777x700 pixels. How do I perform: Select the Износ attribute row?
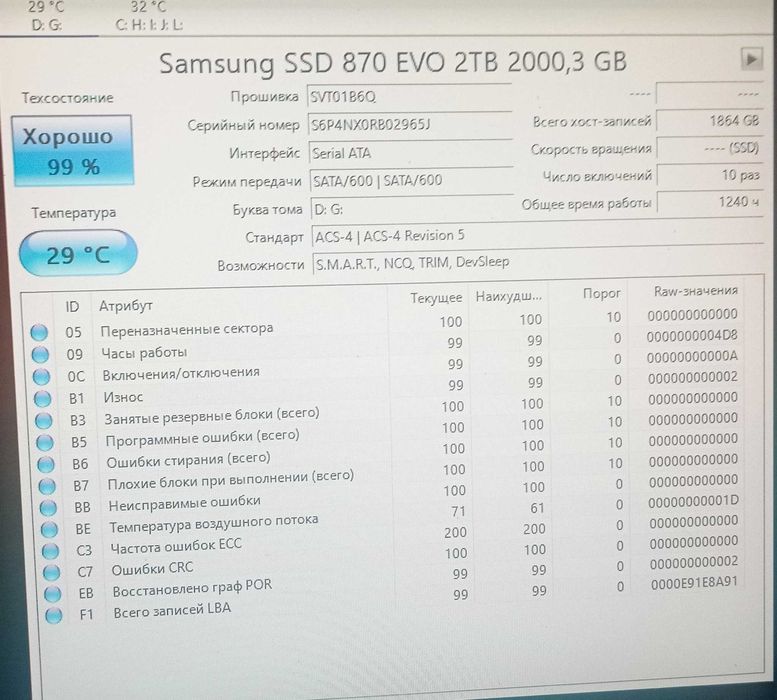387,388
